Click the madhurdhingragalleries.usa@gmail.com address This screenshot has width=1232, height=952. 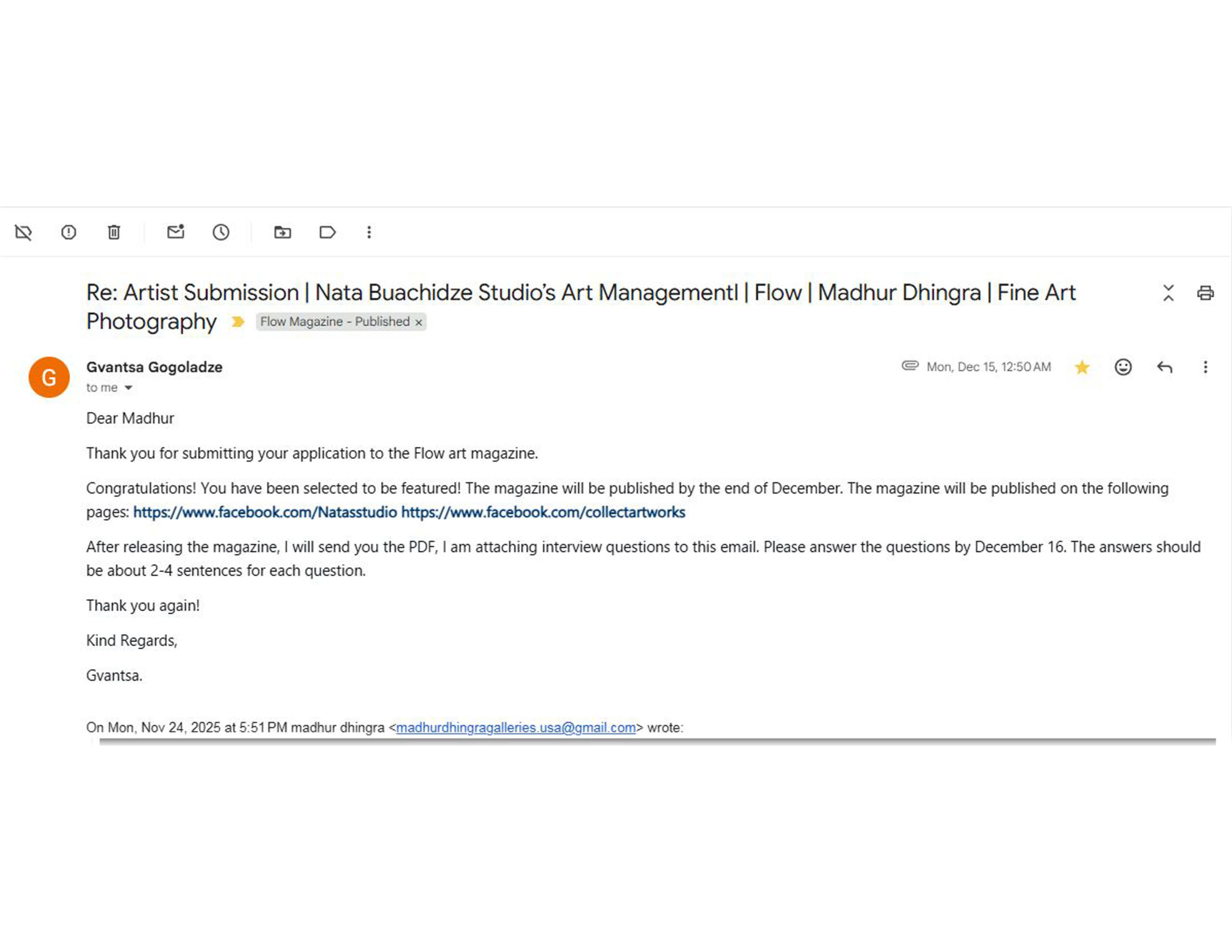[x=515, y=727]
